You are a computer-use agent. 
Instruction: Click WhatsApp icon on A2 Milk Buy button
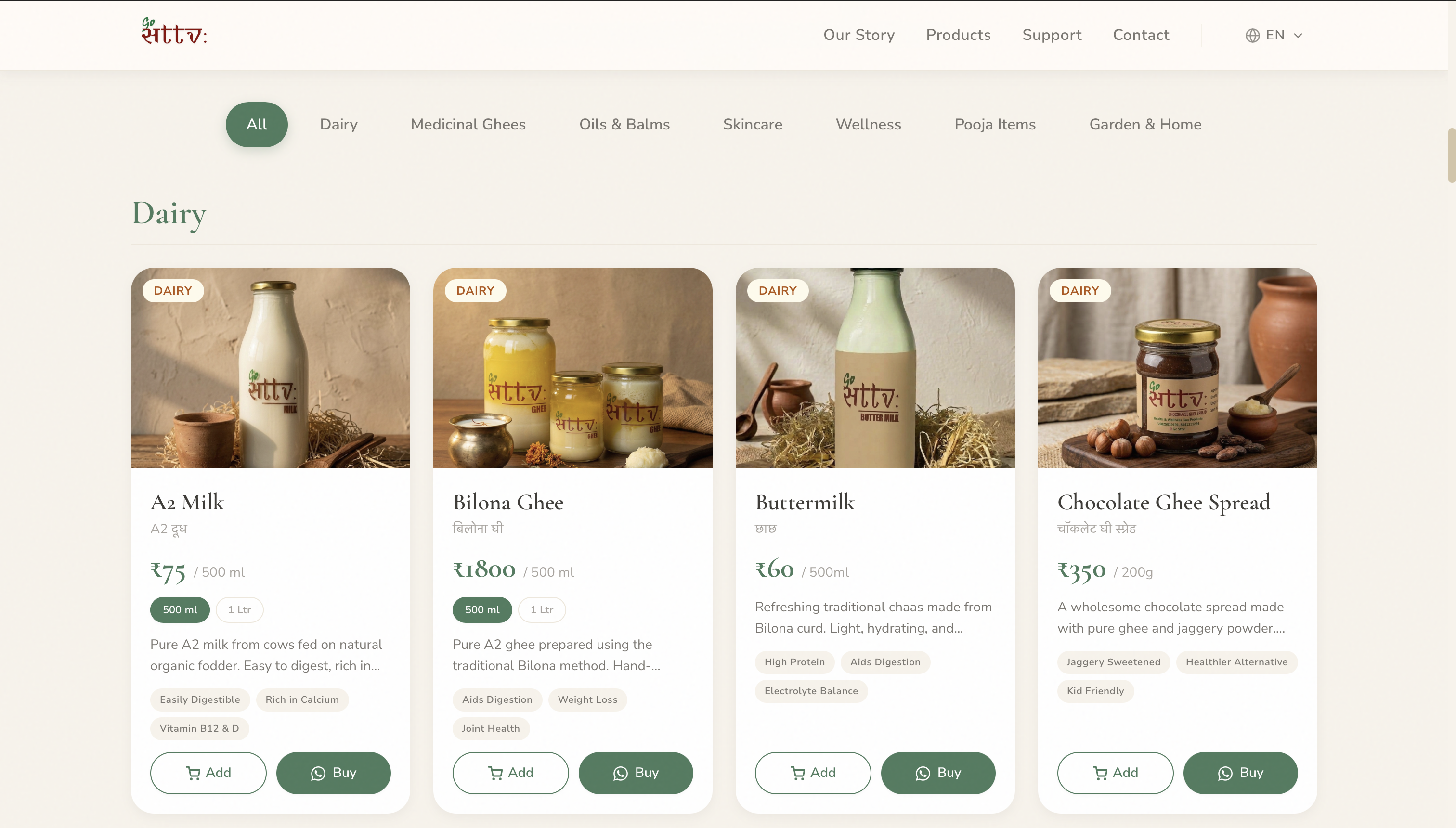pyautogui.click(x=318, y=773)
